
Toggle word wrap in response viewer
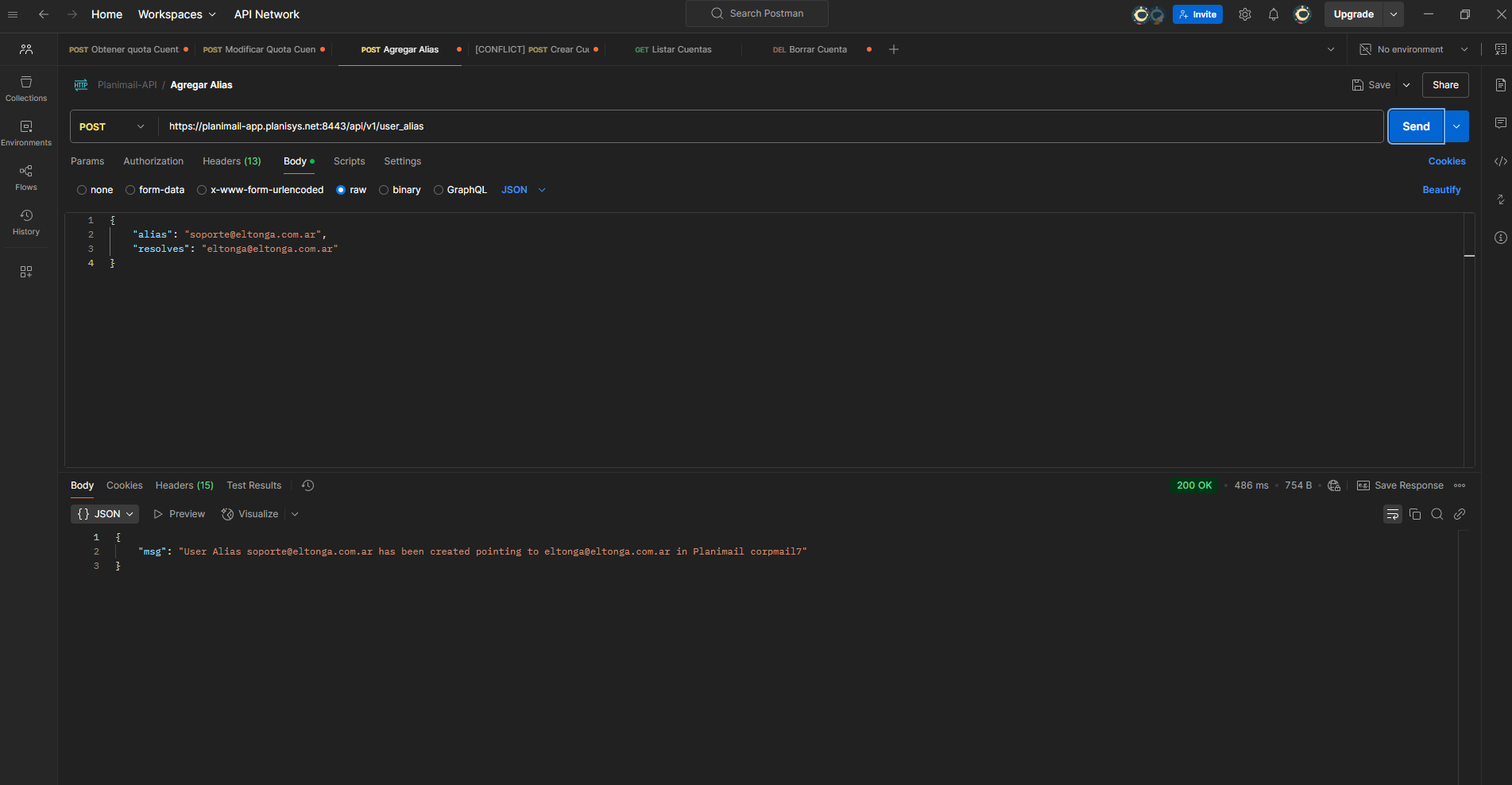coord(1393,514)
